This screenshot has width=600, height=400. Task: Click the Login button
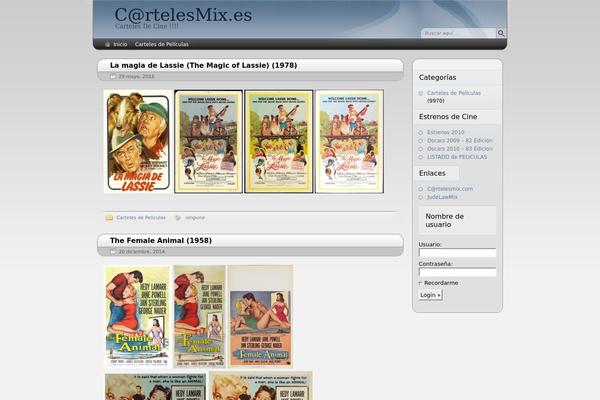pos(430,295)
